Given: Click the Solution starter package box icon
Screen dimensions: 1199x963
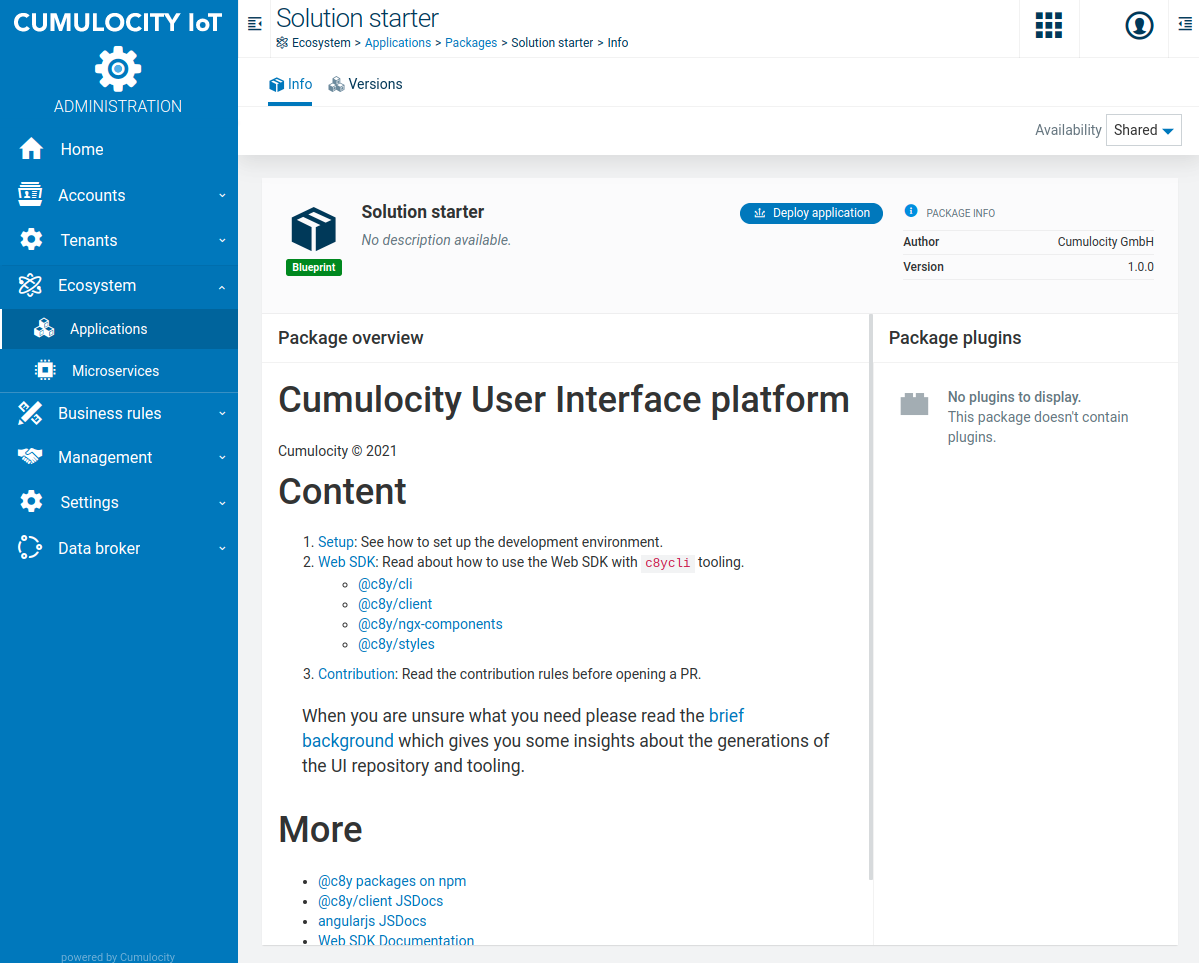Looking at the screenshot, I should pos(313,230).
